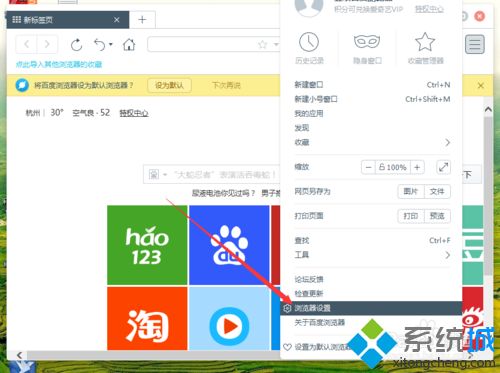Open the undo history dropdown arrow
Image resolution: width=500 pixels, height=373 pixels.
coord(111,44)
